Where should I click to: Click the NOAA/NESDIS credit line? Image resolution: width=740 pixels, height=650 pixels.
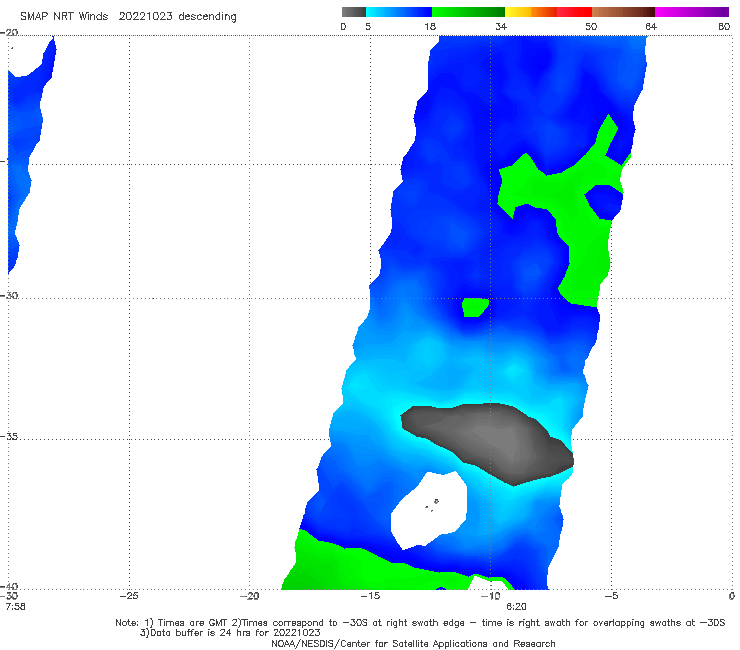click(x=413, y=643)
